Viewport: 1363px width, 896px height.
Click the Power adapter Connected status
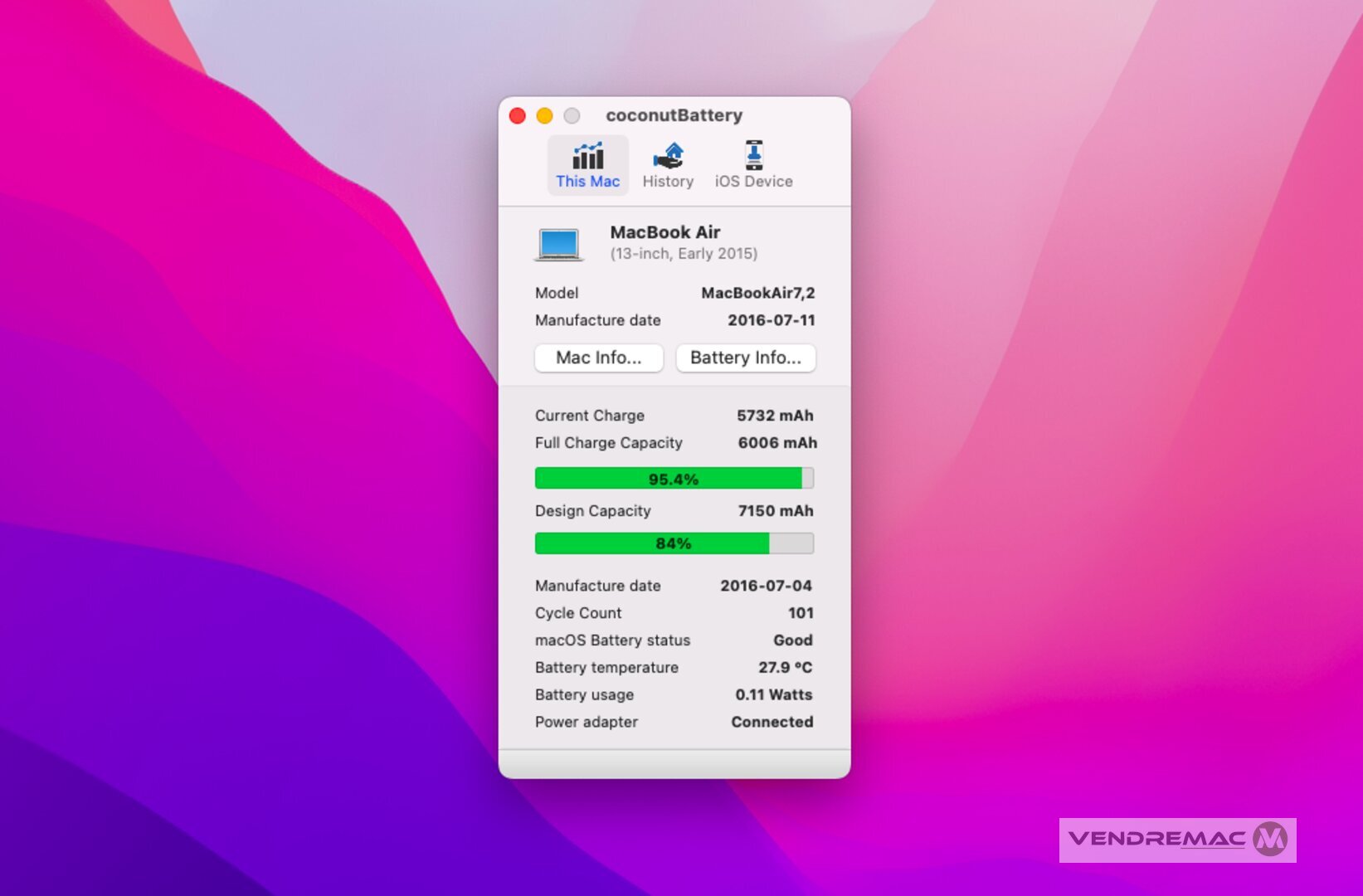[772, 722]
